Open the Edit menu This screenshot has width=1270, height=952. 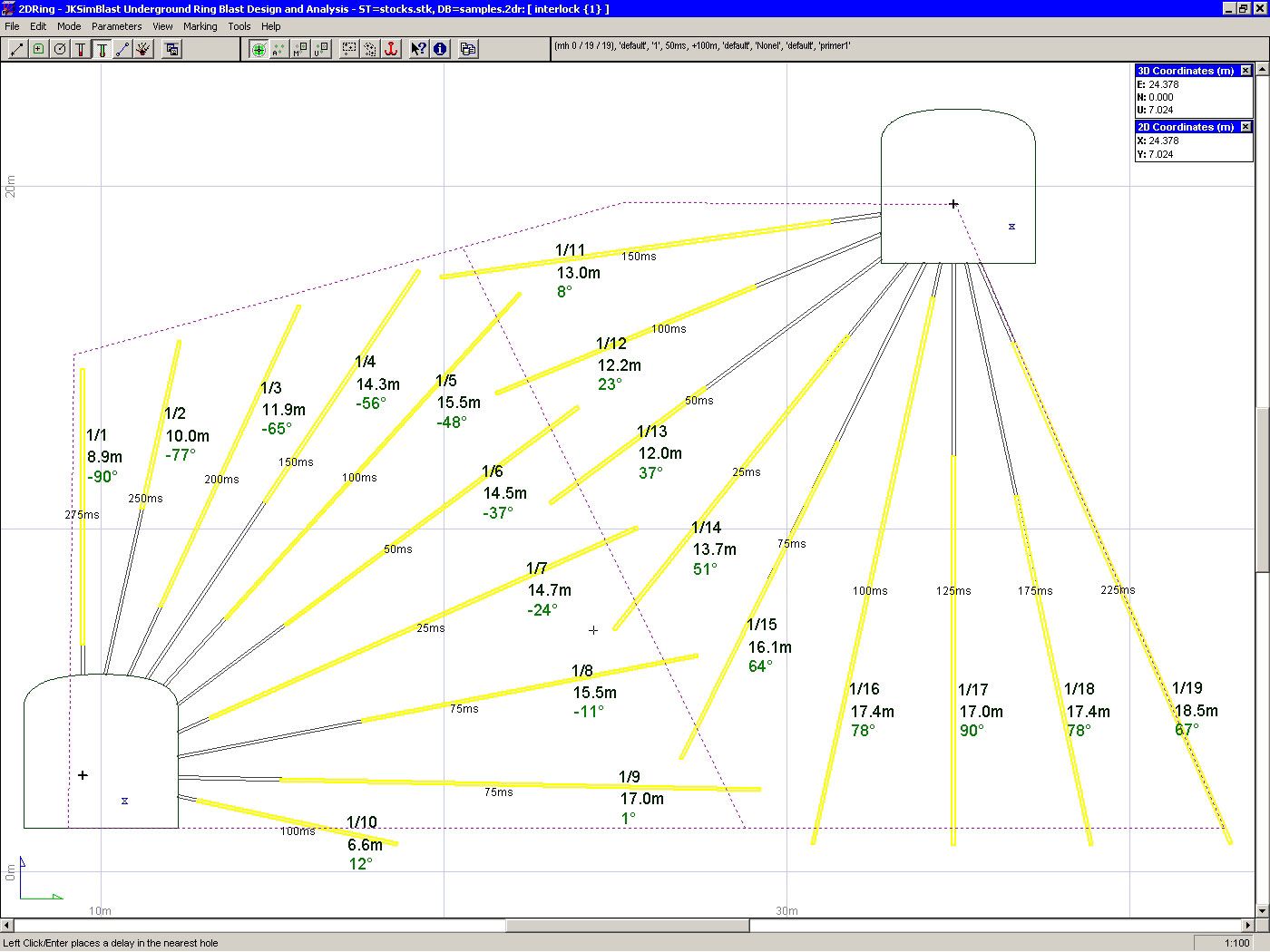pyautogui.click(x=38, y=26)
